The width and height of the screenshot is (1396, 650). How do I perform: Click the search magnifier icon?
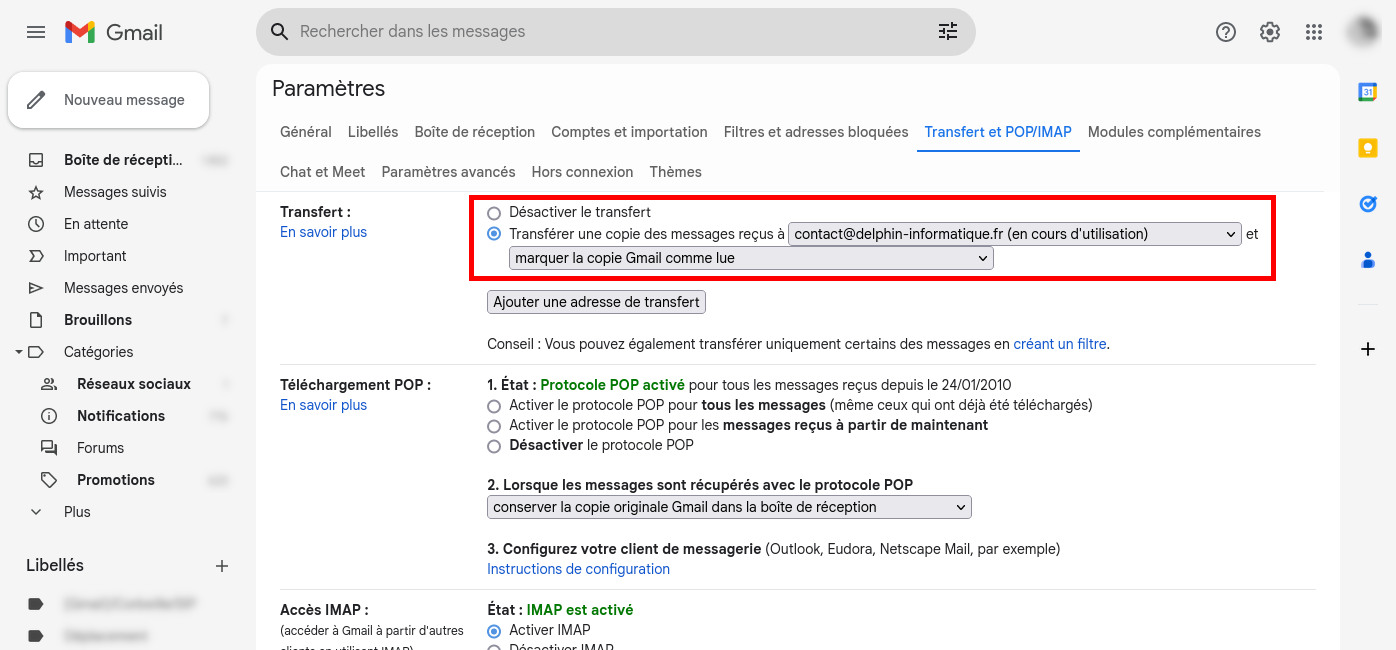point(280,32)
